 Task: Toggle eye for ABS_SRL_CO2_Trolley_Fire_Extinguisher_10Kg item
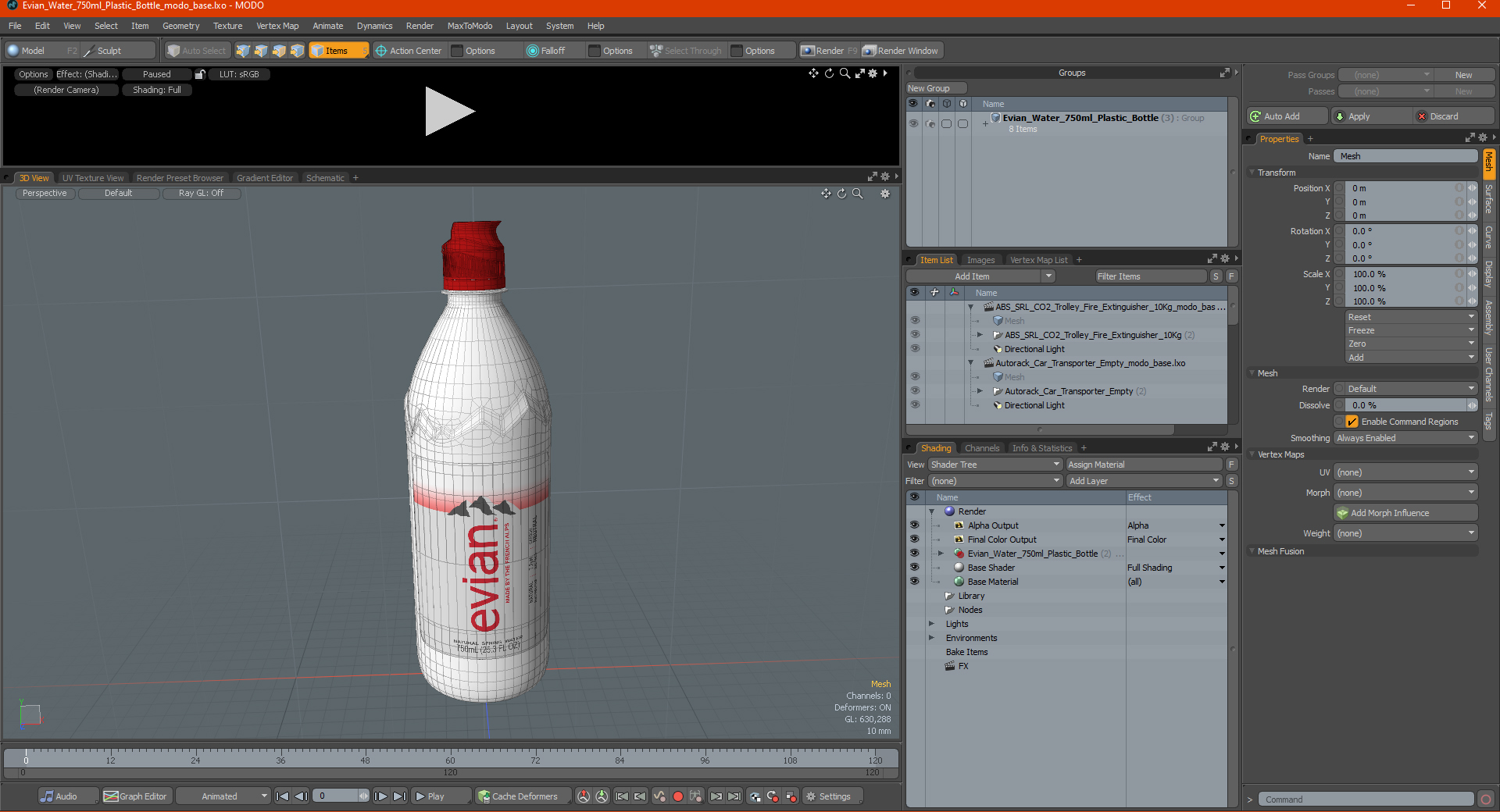(x=915, y=335)
